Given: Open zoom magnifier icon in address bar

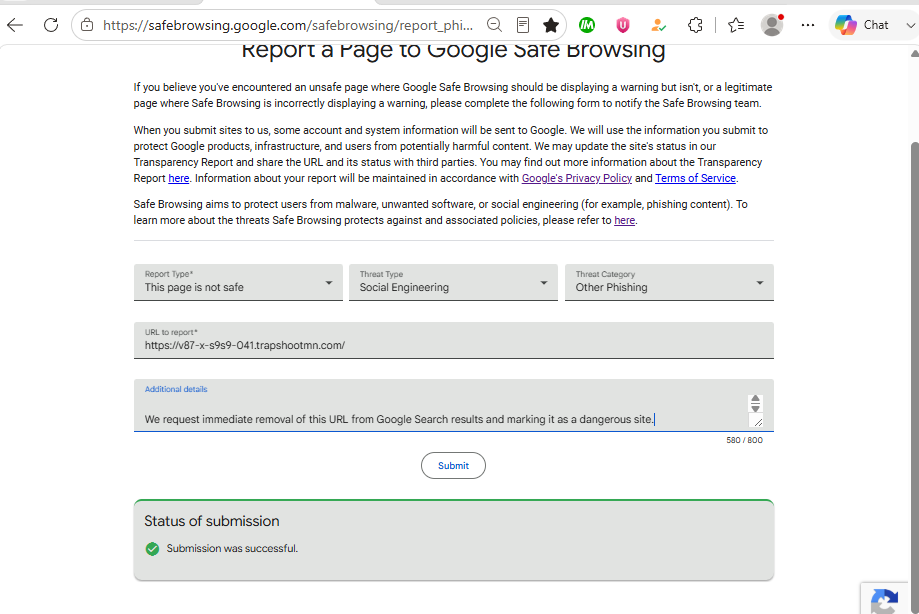Looking at the screenshot, I should 494,25.
